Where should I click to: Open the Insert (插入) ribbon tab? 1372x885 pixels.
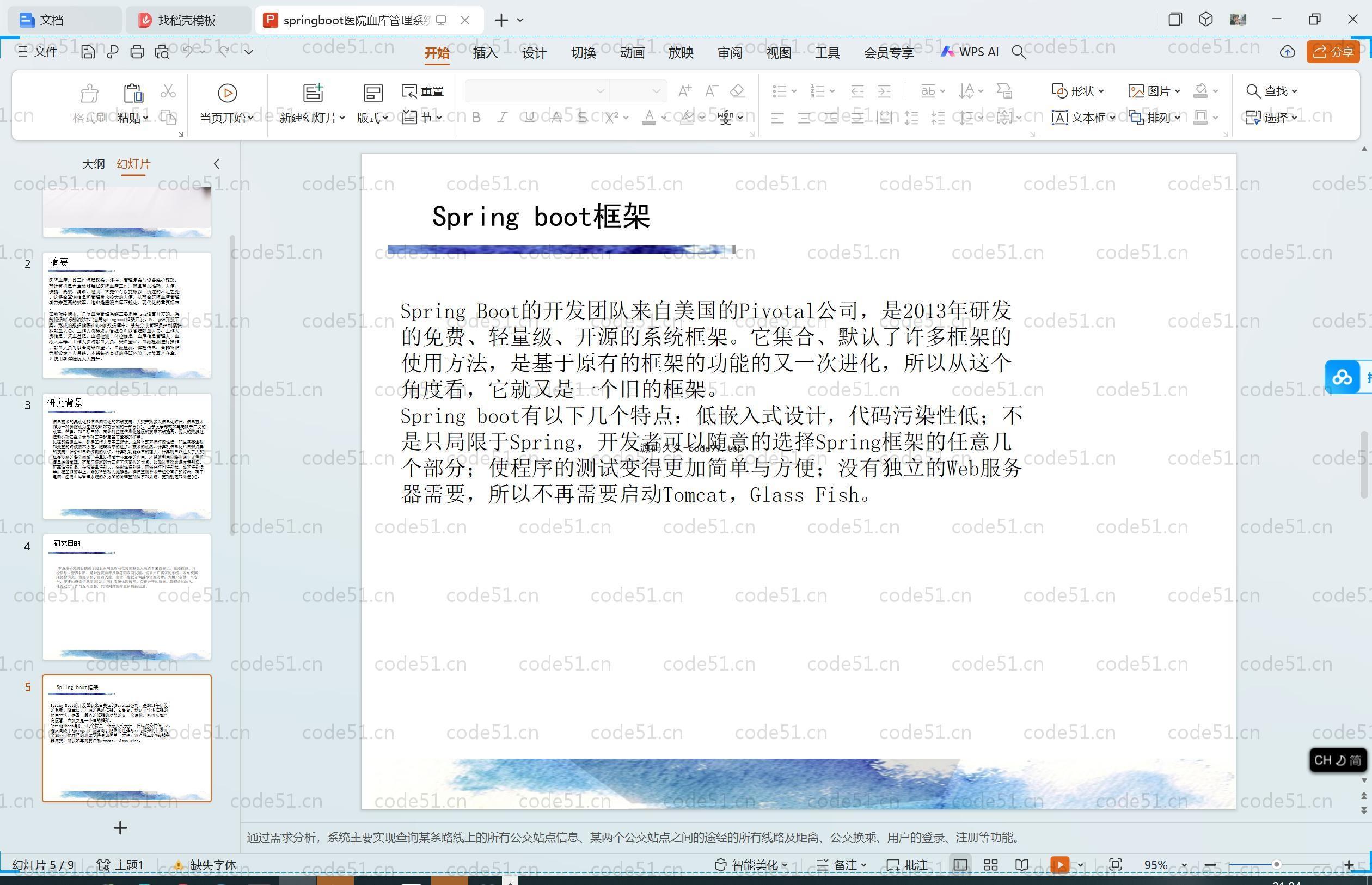pyautogui.click(x=485, y=53)
